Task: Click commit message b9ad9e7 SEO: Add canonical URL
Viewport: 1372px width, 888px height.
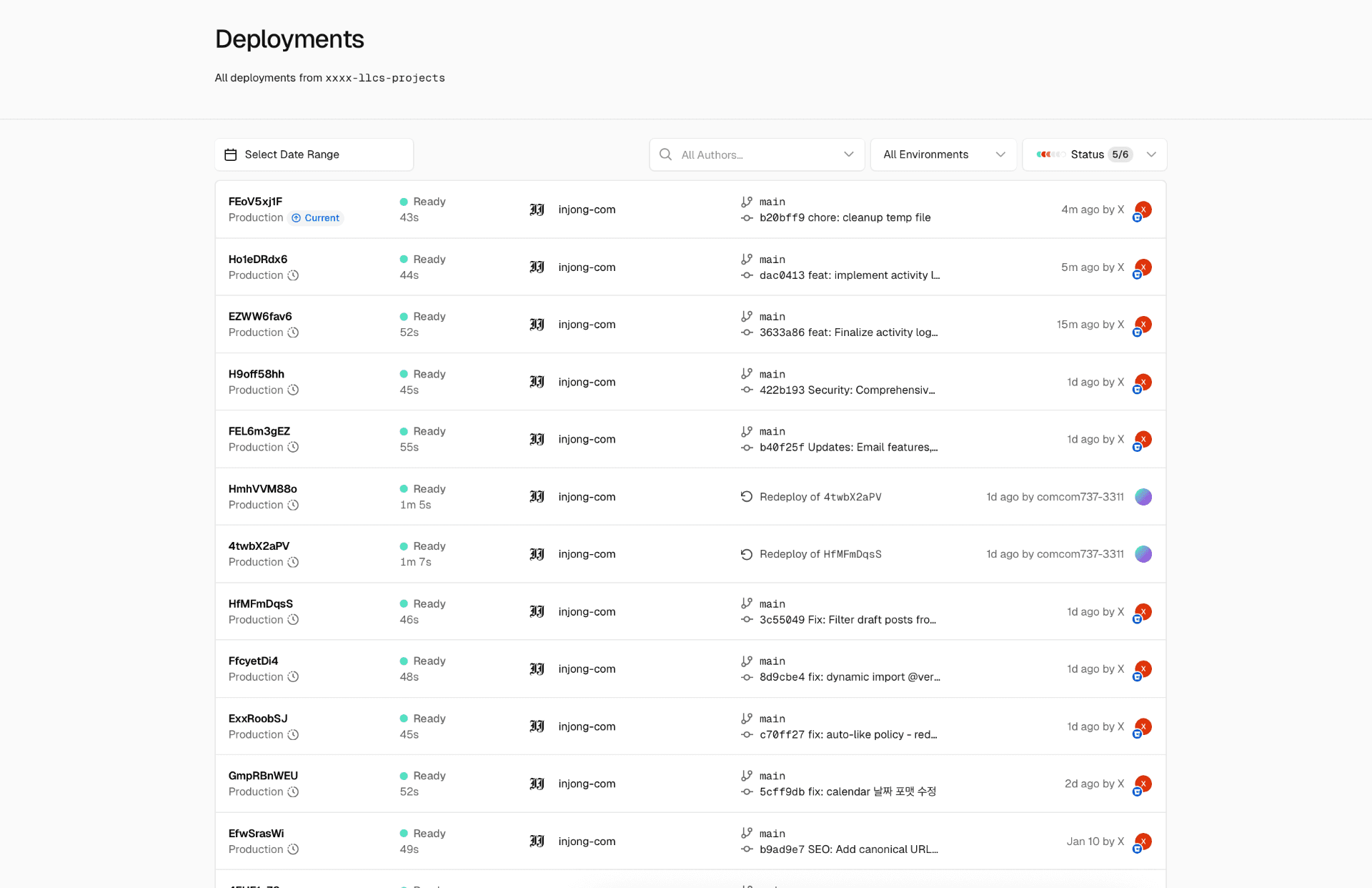Action: [848, 849]
